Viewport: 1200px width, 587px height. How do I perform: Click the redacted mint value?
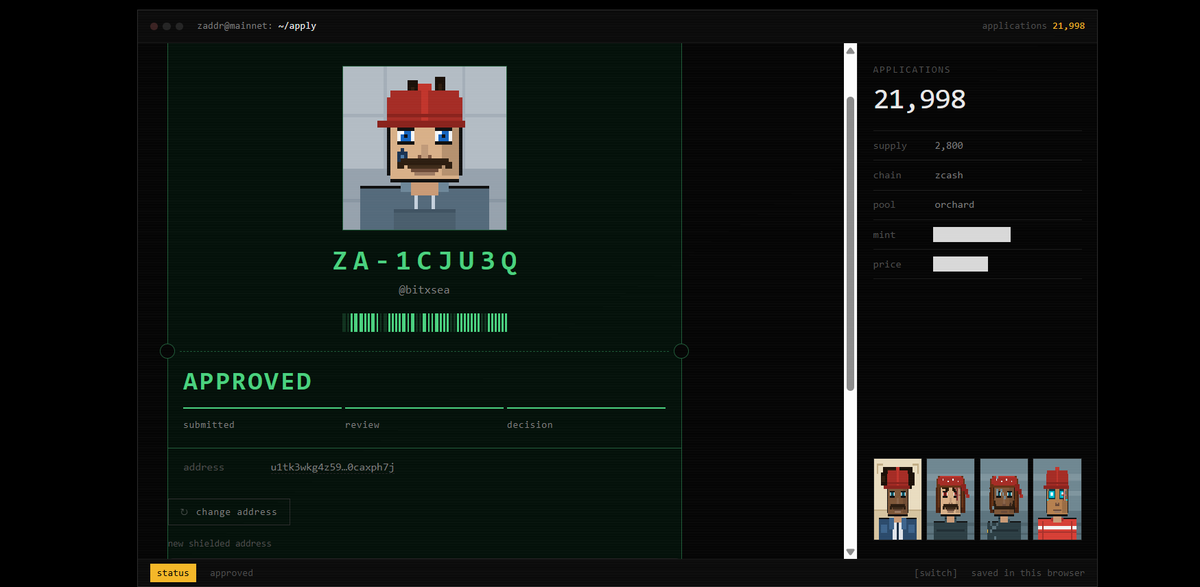pos(972,235)
